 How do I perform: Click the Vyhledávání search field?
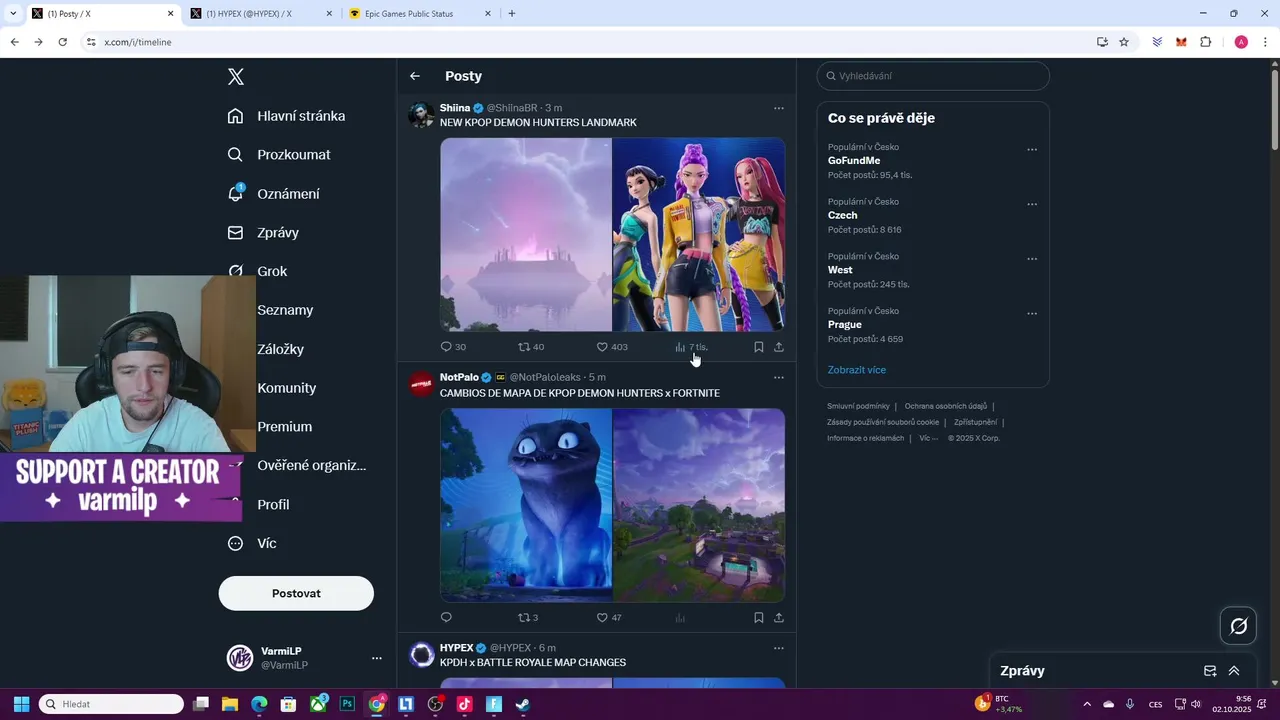933,76
